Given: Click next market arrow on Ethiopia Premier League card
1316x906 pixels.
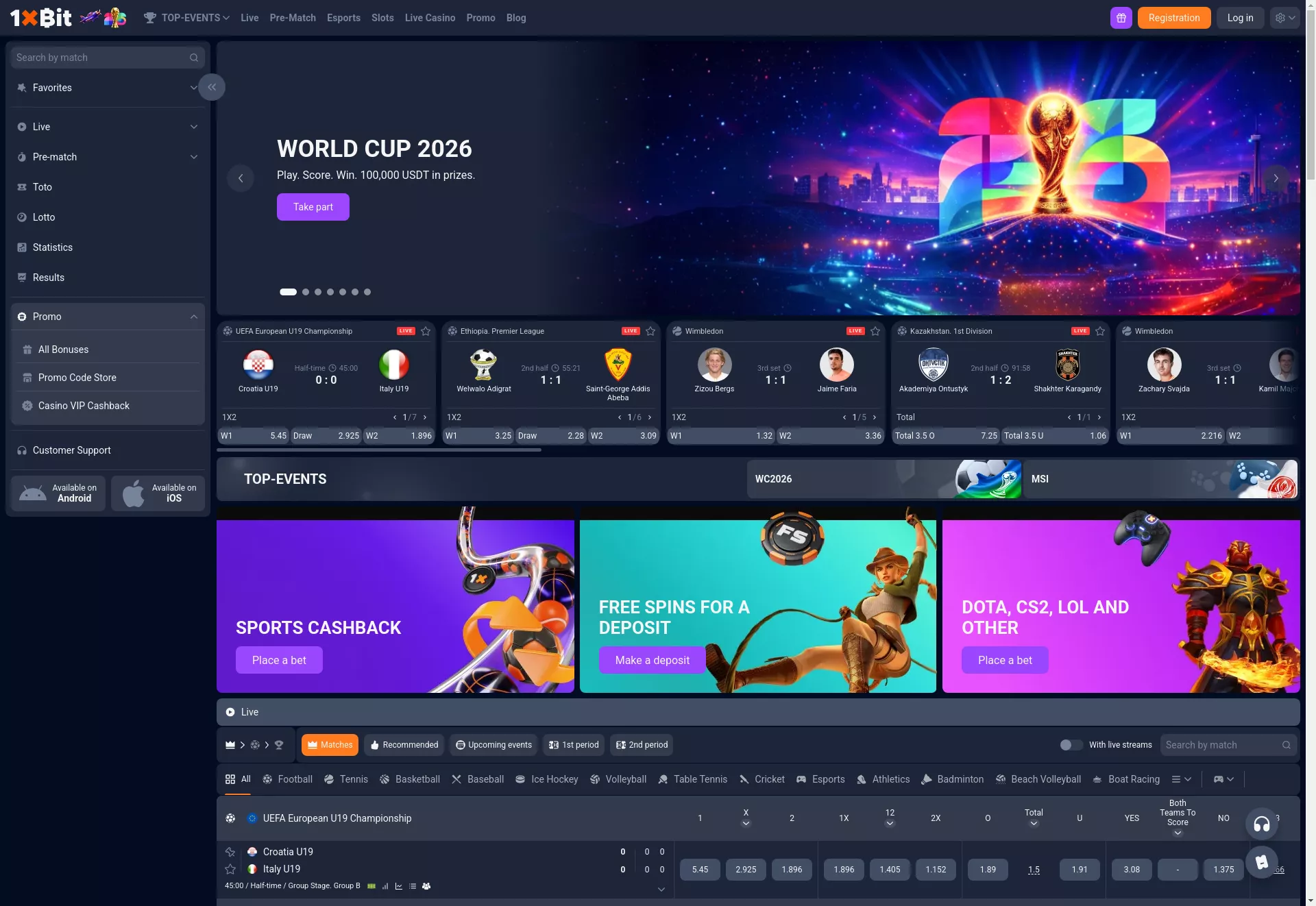Looking at the screenshot, I should pyautogui.click(x=650, y=417).
